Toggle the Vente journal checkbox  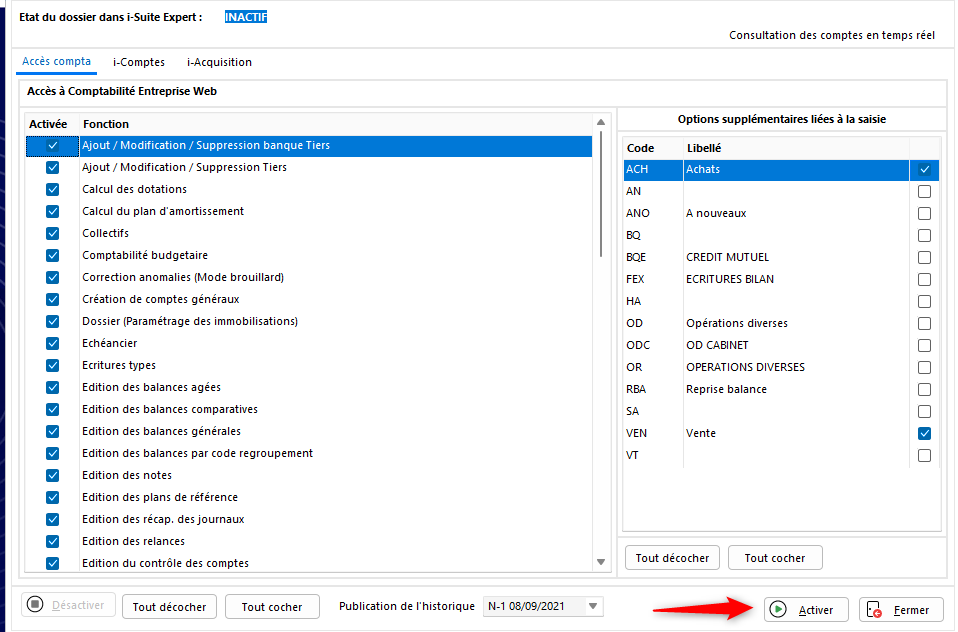click(x=924, y=434)
